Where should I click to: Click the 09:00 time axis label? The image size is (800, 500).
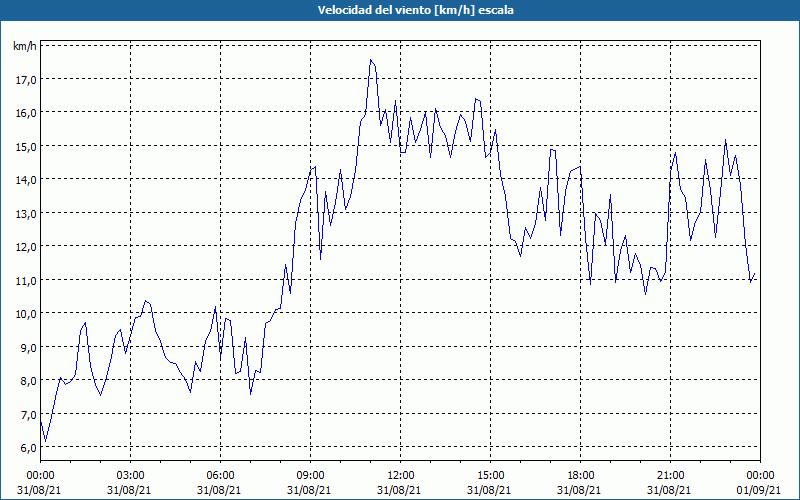310,476
